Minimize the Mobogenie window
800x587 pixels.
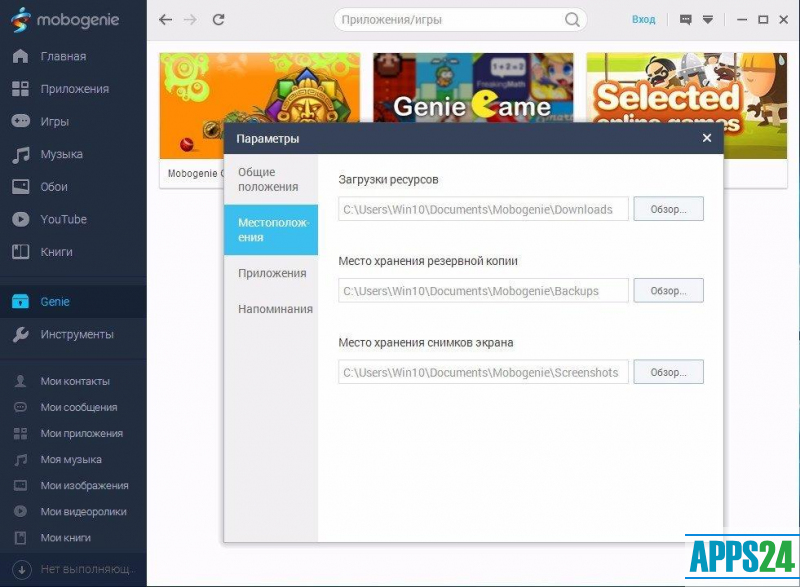tap(742, 20)
